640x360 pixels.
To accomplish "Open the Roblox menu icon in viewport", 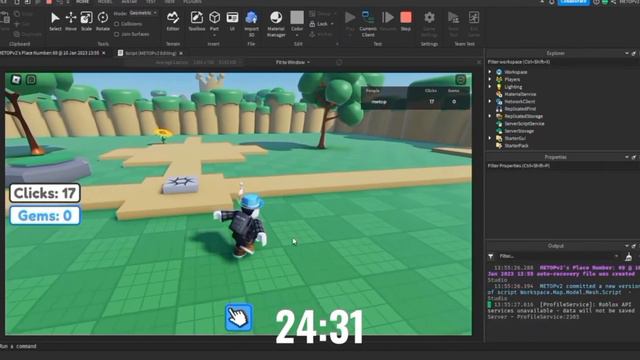I will 16,79.
